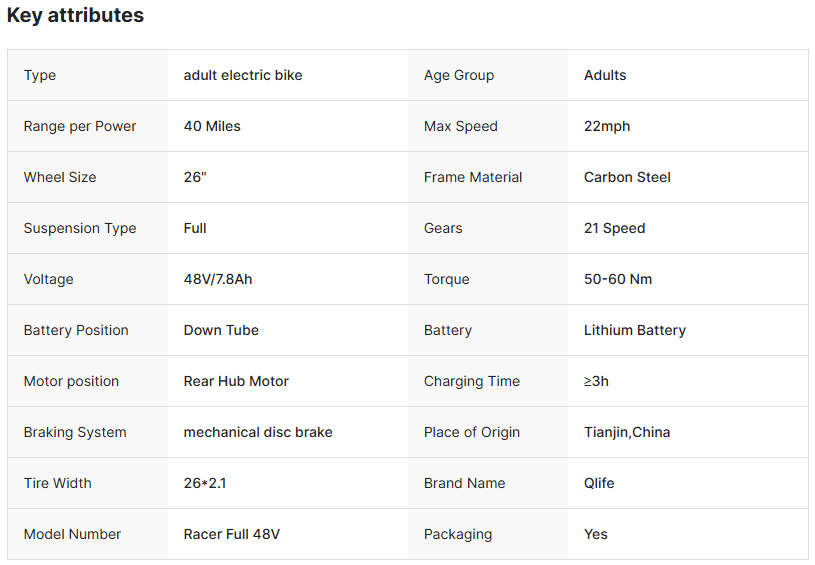Select the Carbon Steel frame material value
Image resolution: width=815 pixels, height=565 pixels.
[x=627, y=177]
